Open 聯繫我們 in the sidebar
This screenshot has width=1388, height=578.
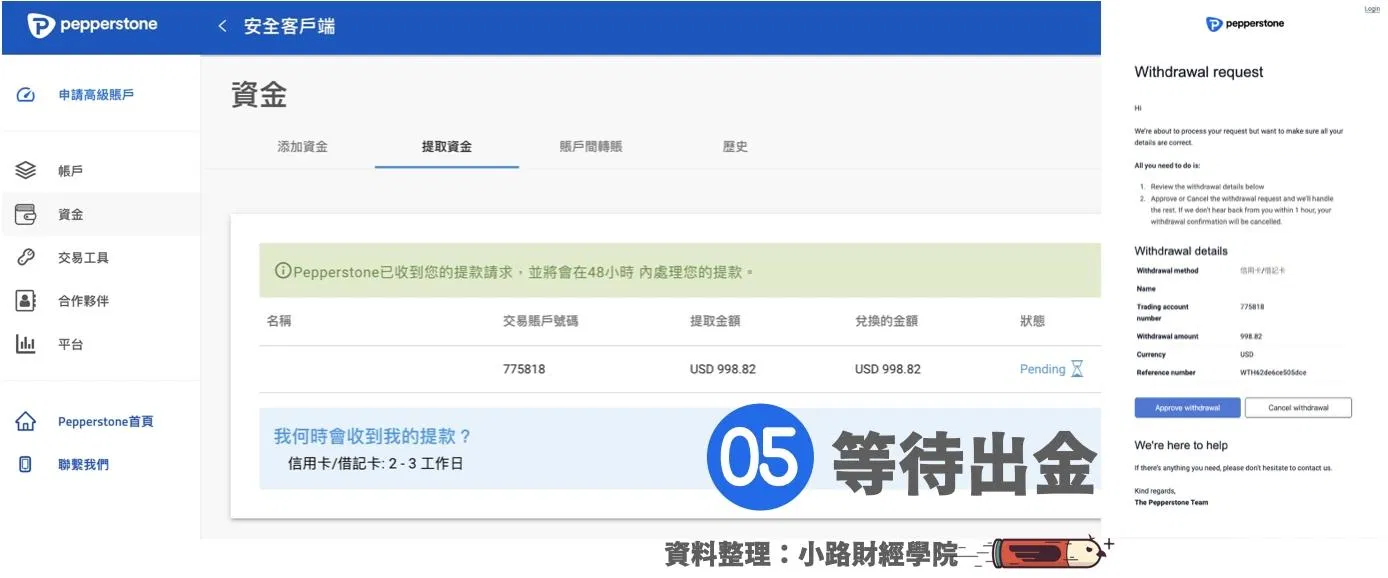[x=83, y=465]
